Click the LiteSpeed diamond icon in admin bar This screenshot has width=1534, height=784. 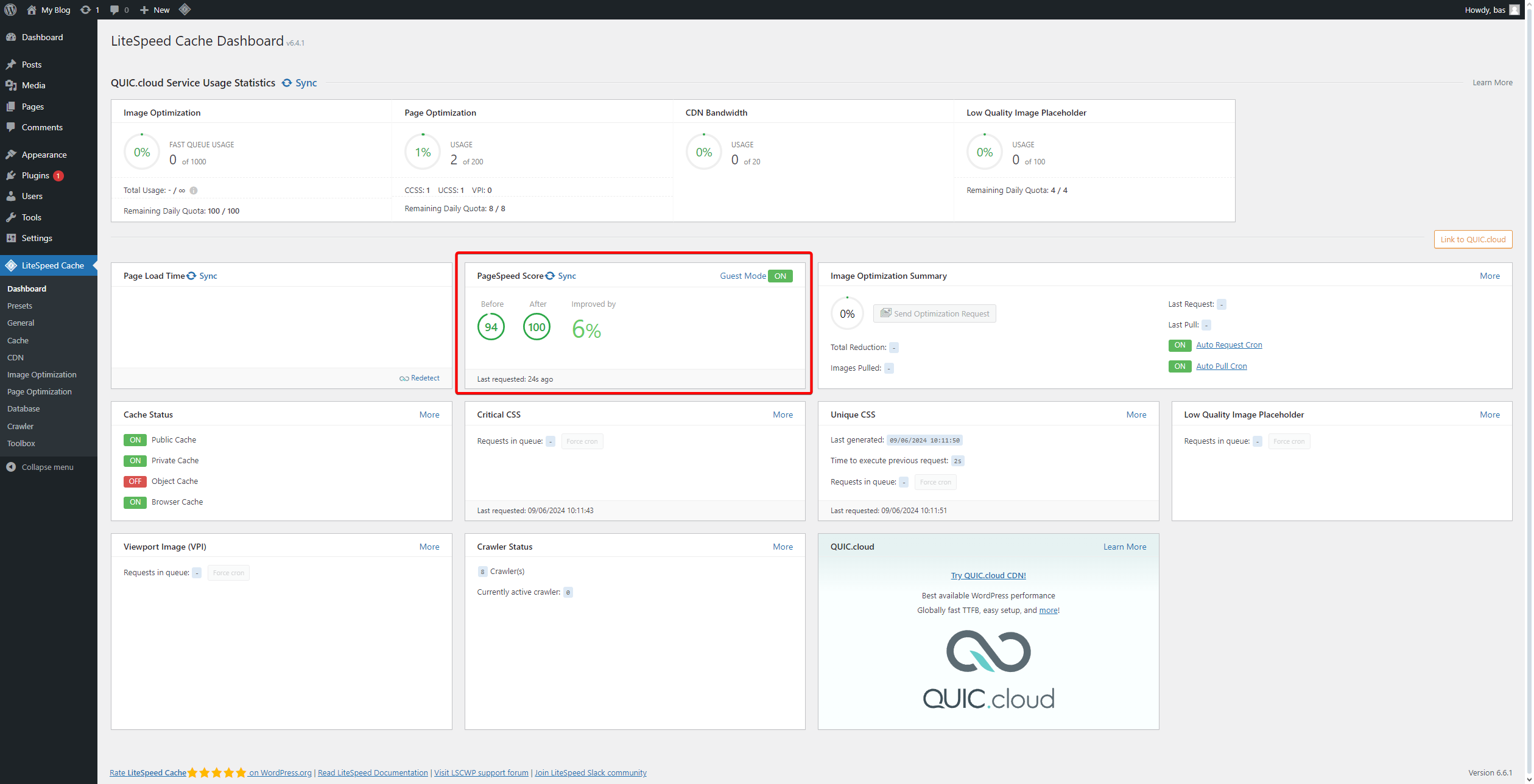click(x=185, y=10)
